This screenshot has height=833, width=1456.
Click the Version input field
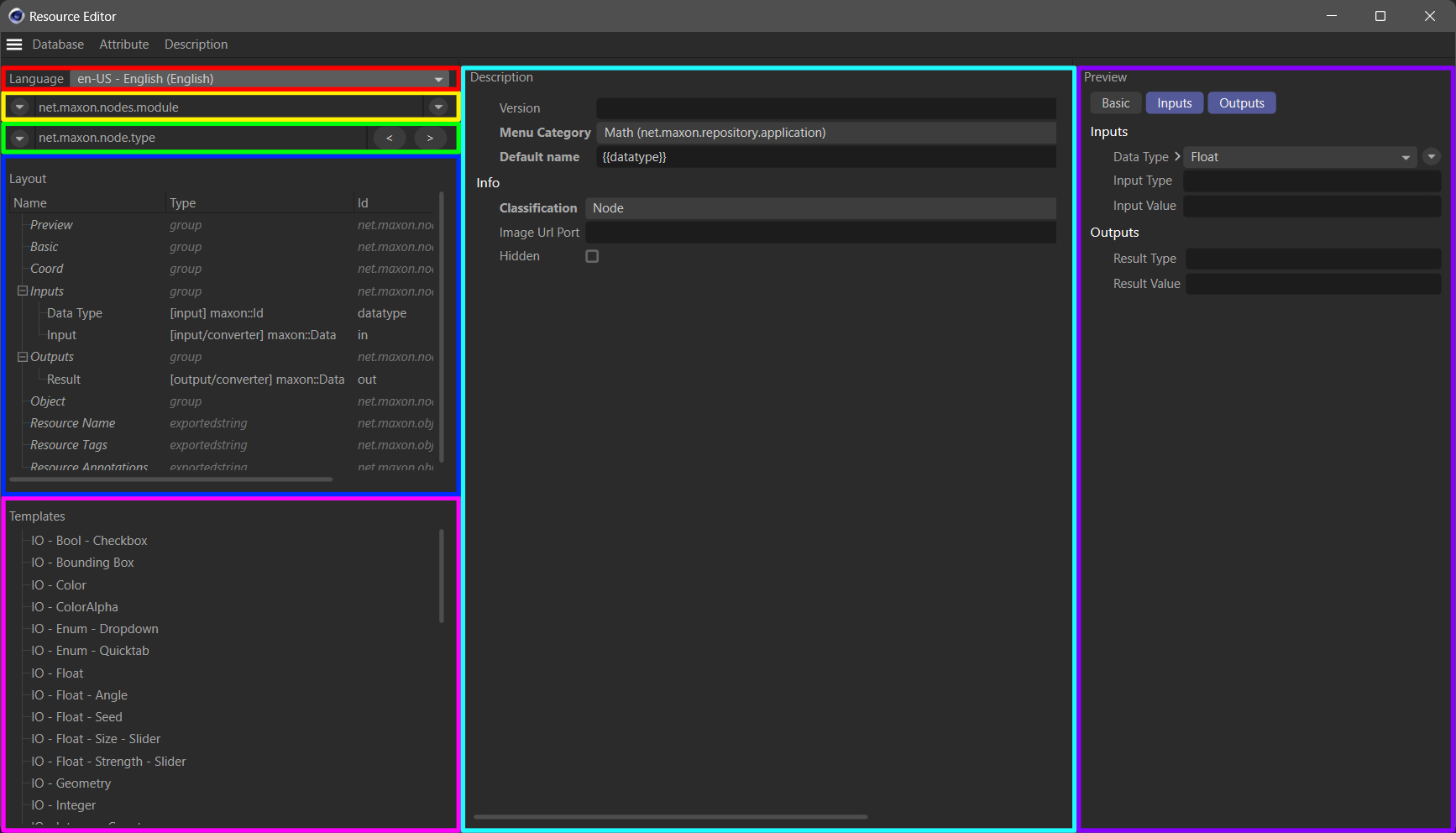click(825, 108)
